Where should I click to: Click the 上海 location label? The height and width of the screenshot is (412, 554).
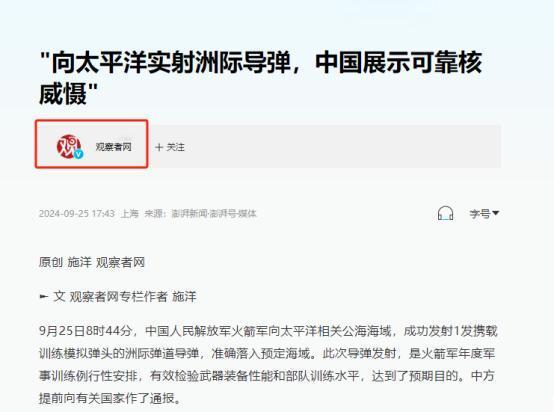pyautogui.click(x=130, y=213)
